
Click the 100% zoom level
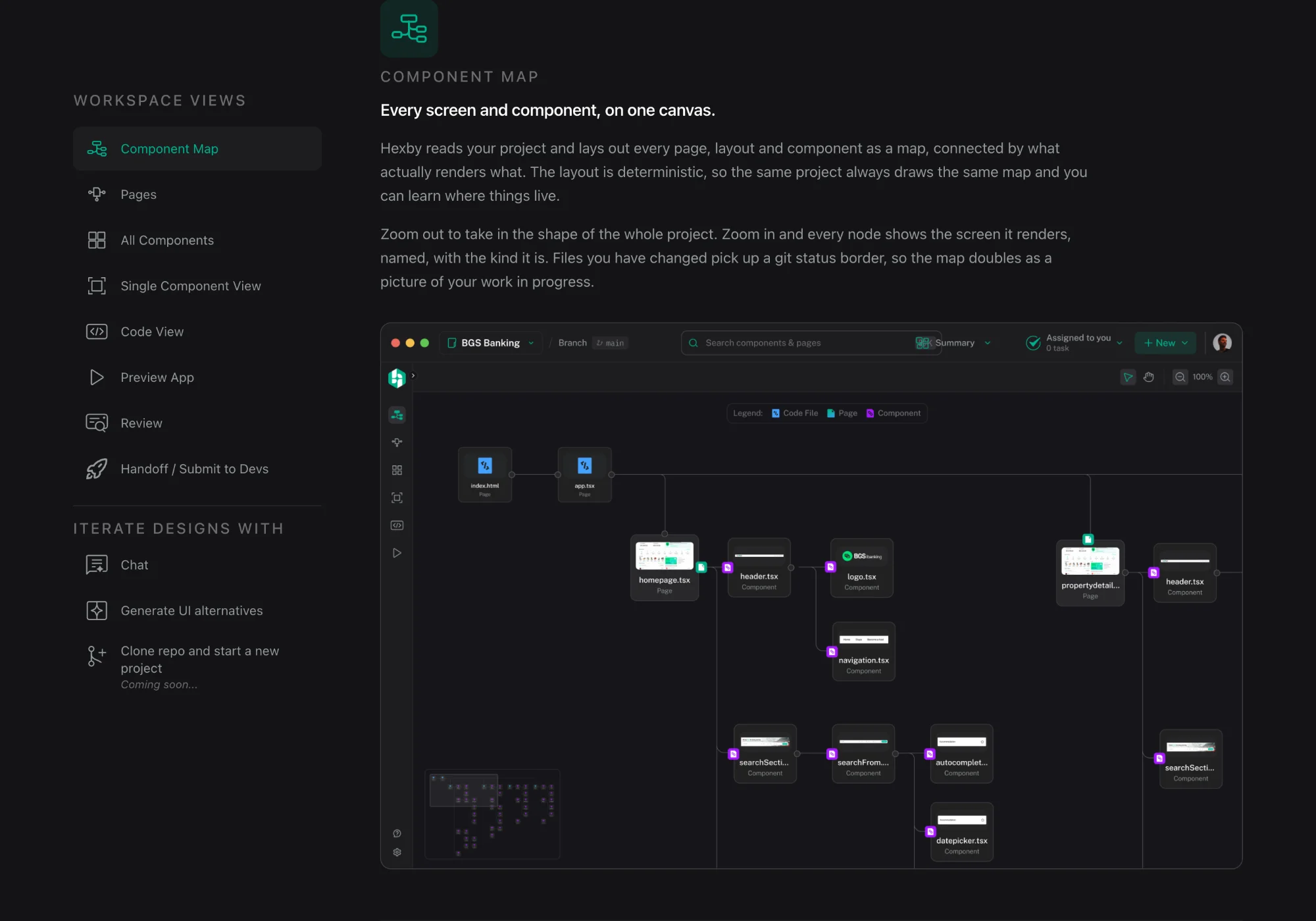point(1202,377)
